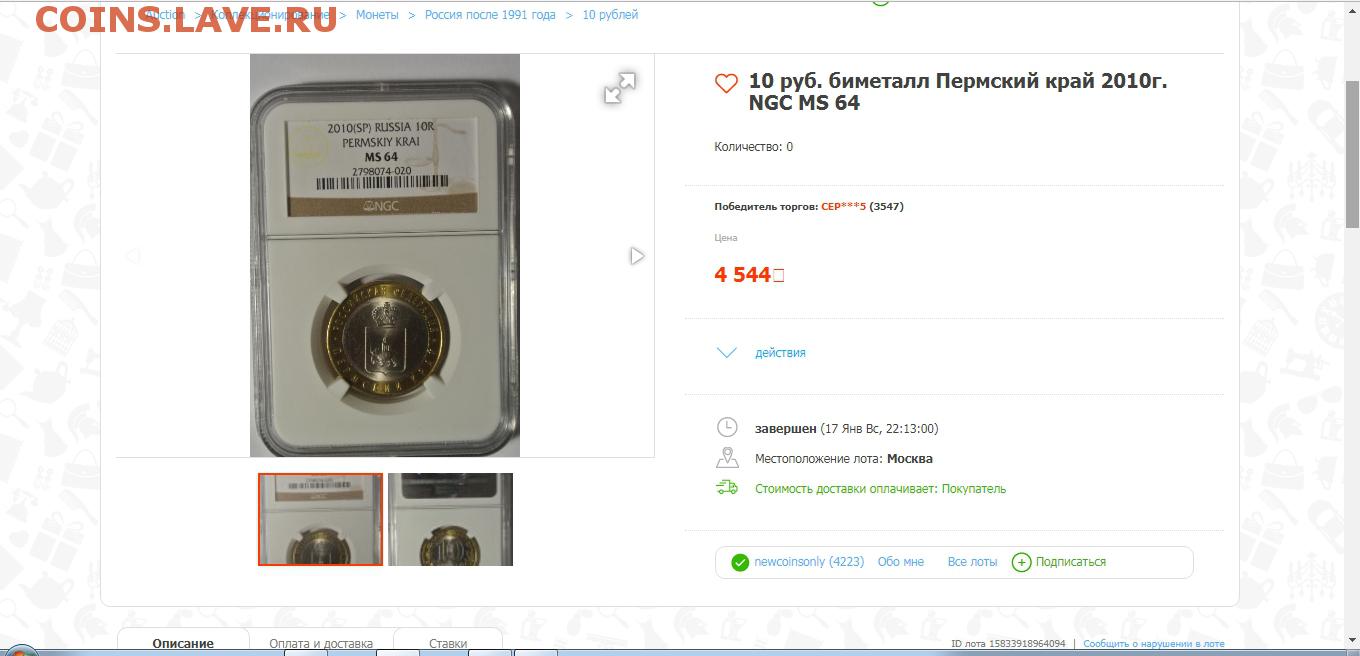Open the Ставки tab
1360x656 pixels.
pos(448,643)
